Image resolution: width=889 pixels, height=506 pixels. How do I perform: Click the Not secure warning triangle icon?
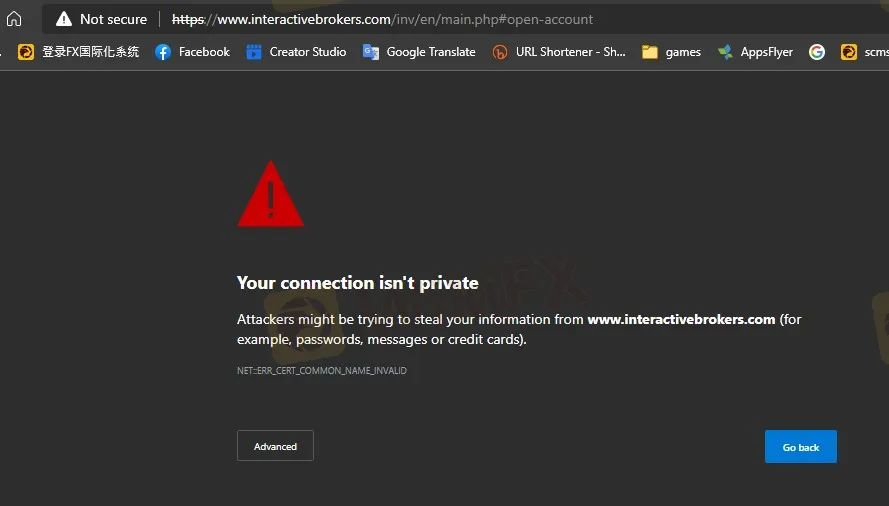64,19
